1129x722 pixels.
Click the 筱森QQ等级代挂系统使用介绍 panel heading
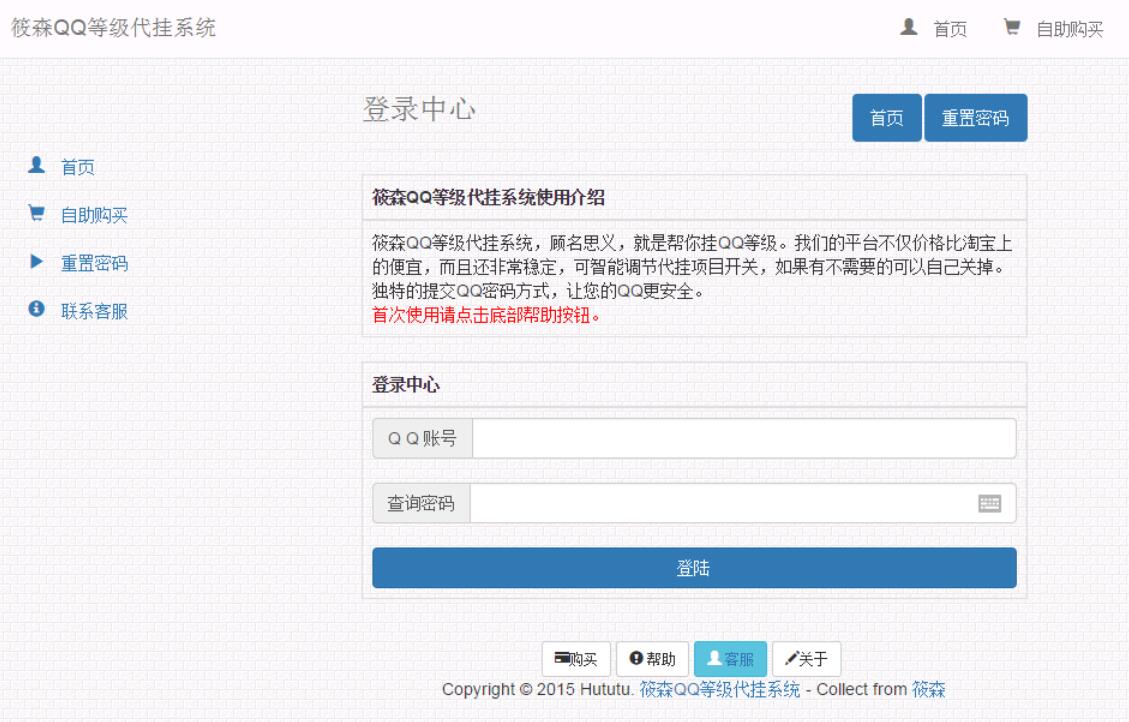488,197
